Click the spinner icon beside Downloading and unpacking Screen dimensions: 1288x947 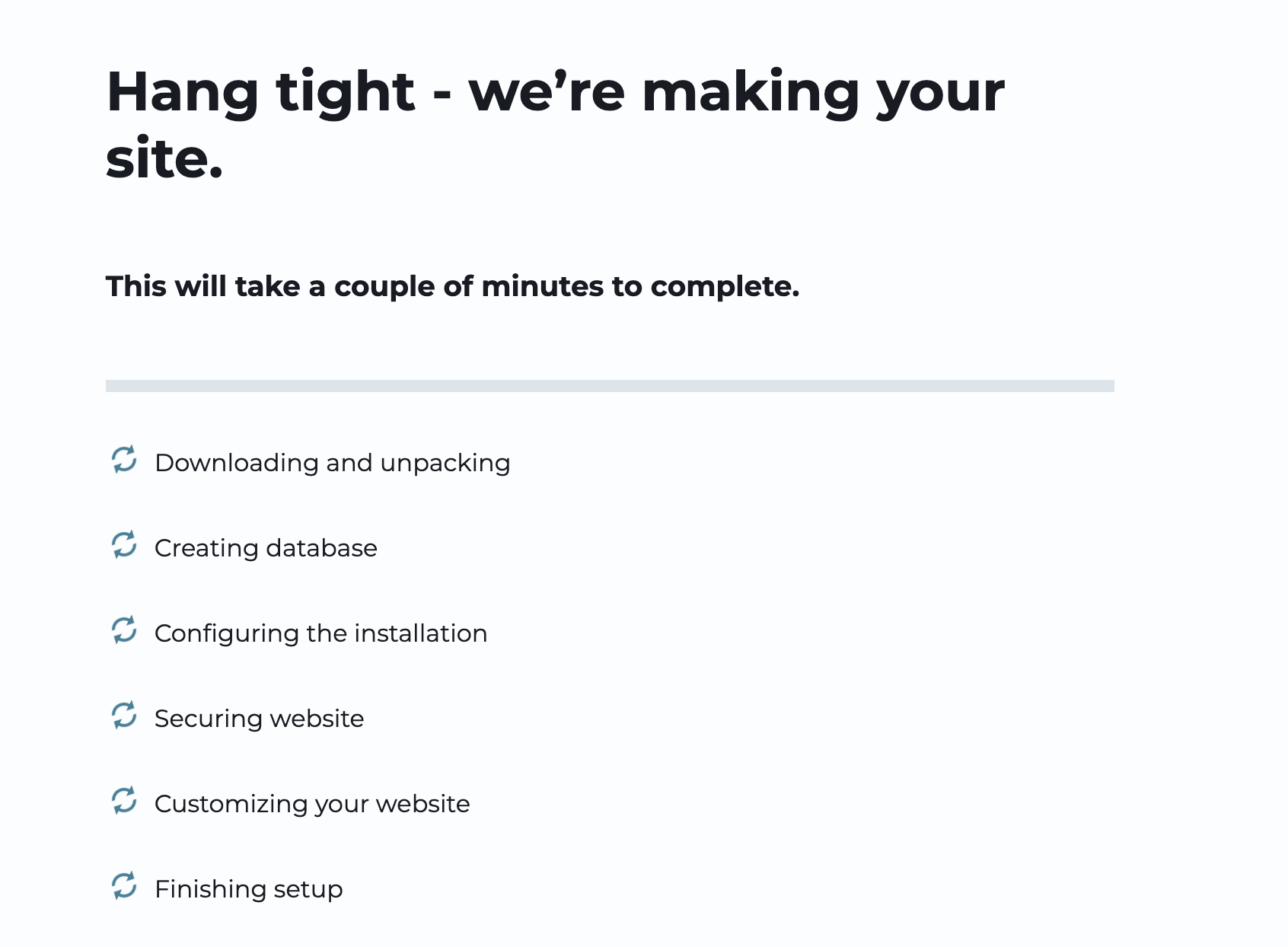(124, 460)
